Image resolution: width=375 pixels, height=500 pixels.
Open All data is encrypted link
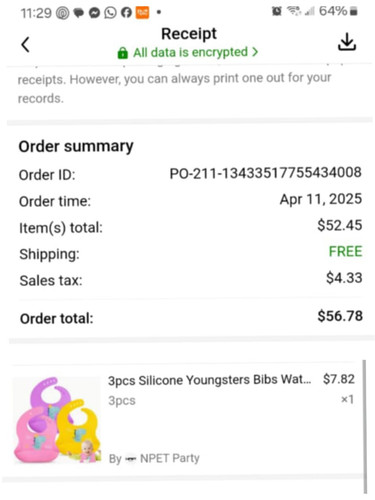[x=190, y=52]
